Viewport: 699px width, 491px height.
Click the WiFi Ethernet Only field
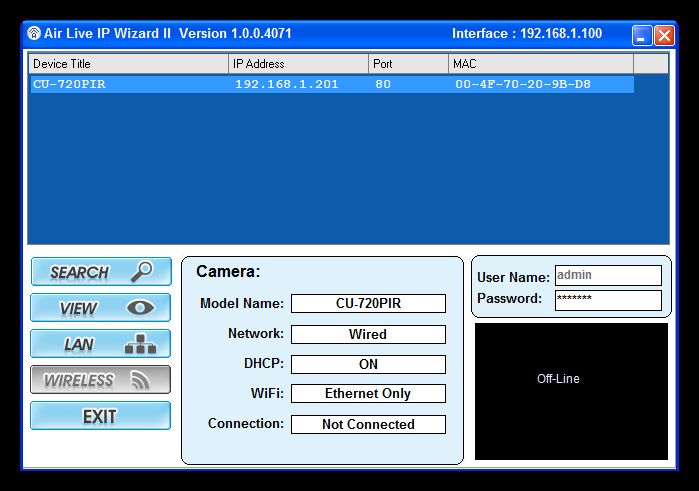tap(368, 394)
